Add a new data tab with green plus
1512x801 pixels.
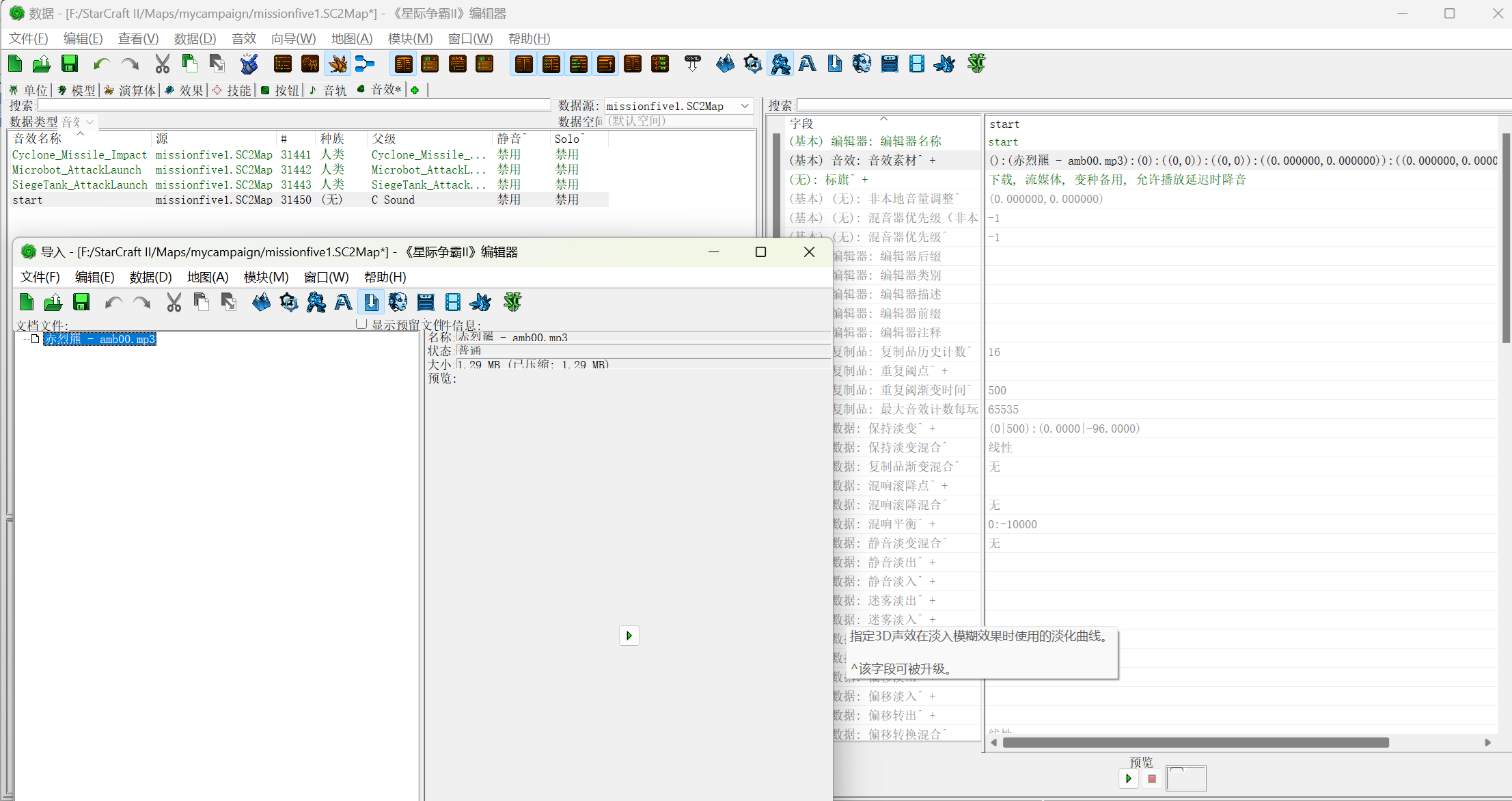tap(415, 90)
